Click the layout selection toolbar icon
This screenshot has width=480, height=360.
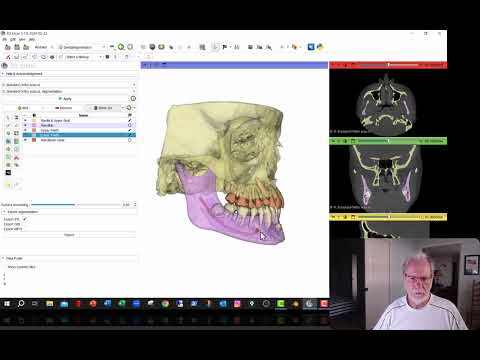pyautogui.click(x=202, y=47)
